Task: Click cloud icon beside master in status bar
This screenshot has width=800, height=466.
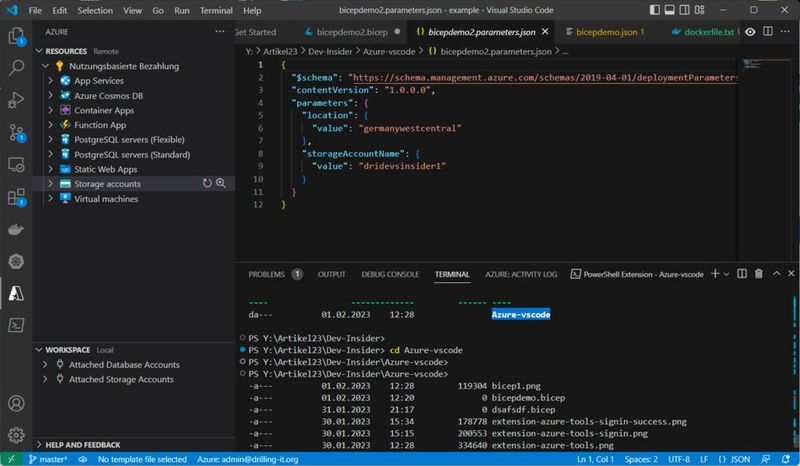Action: click(x=83, y=459)
